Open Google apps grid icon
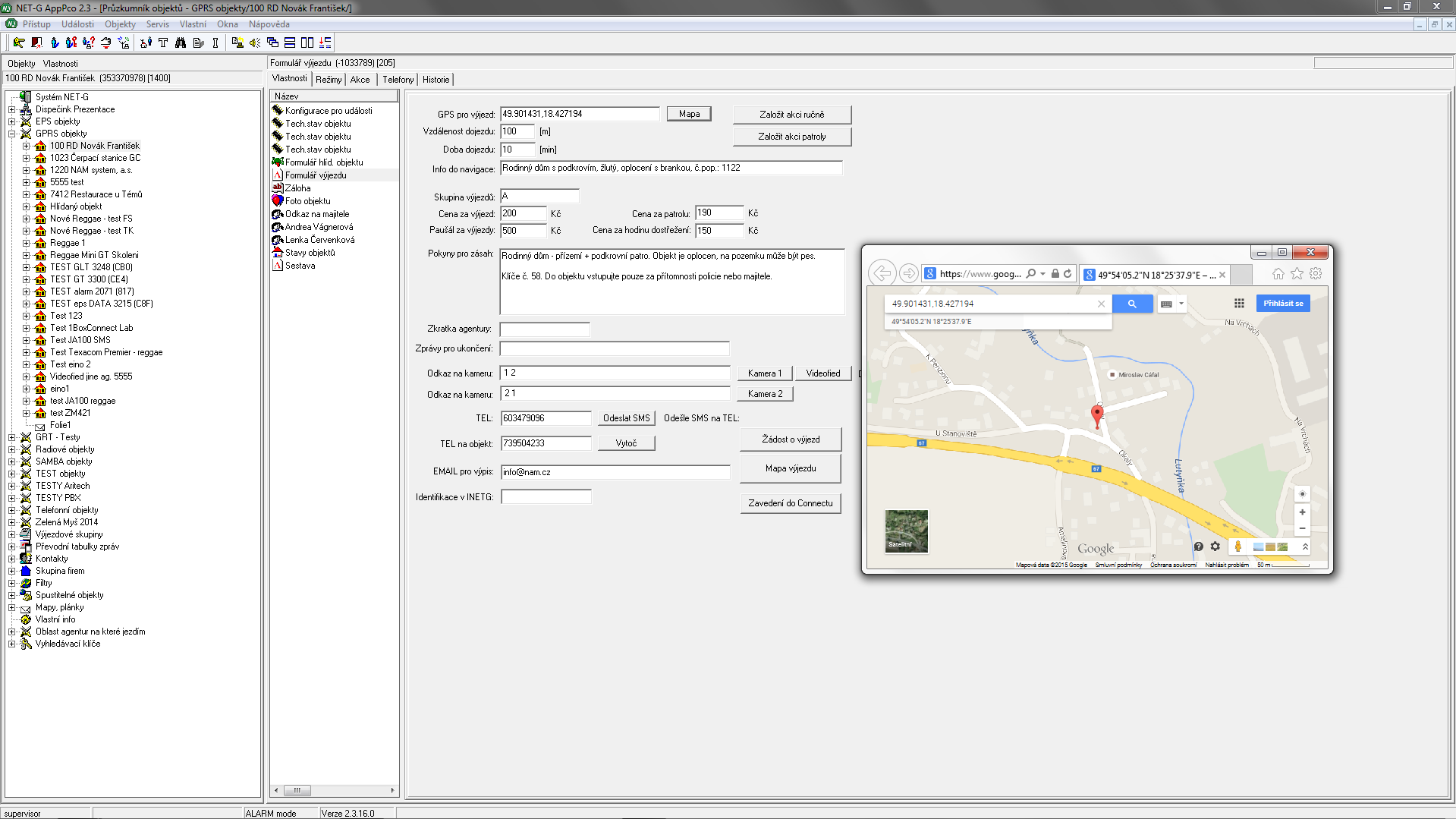 pos(1239,304)
